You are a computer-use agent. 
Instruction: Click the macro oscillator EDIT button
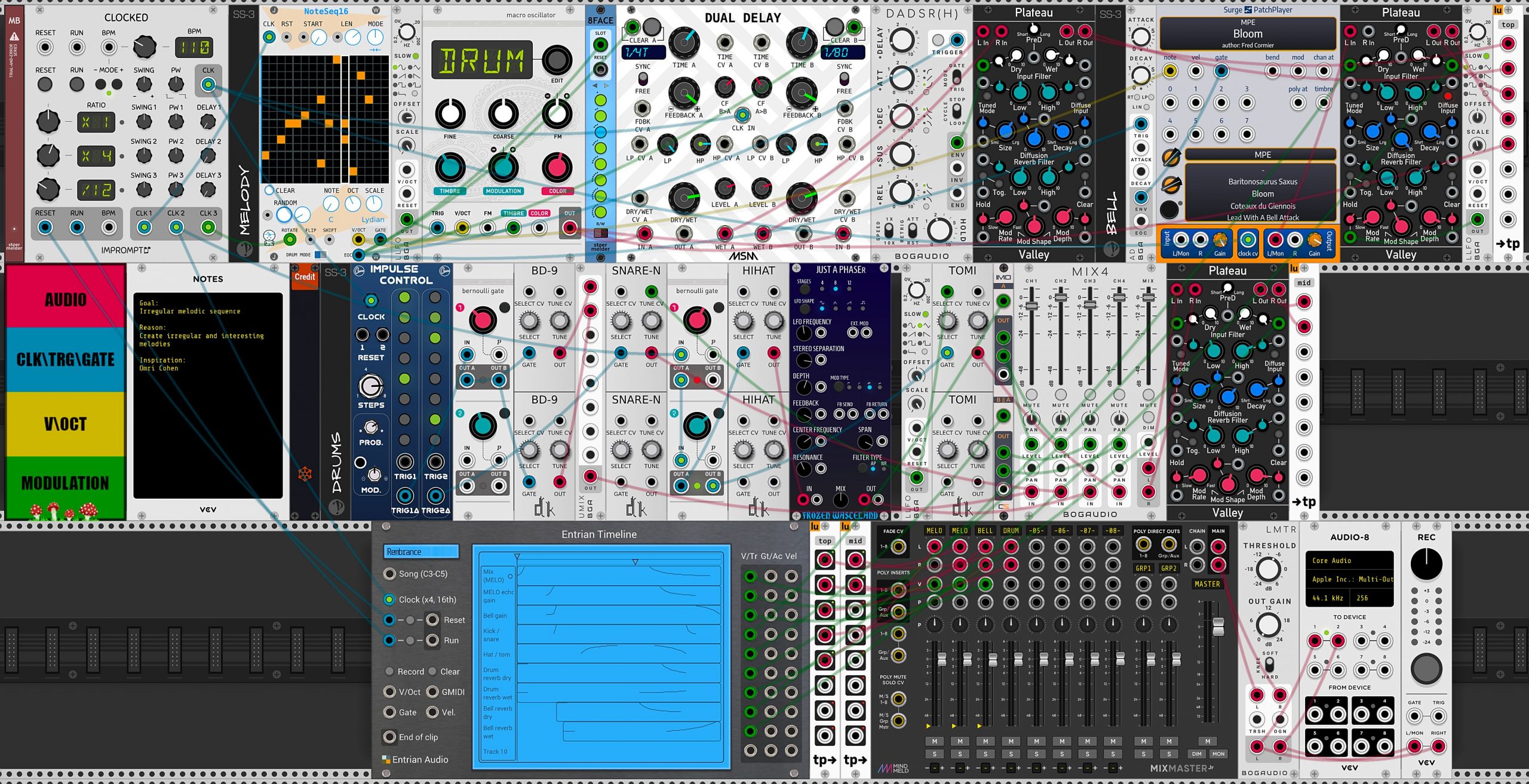pos(557,60)
